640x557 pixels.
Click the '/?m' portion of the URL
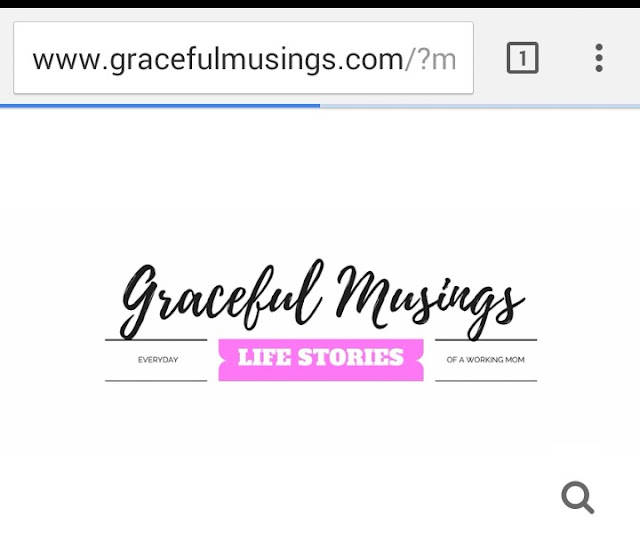tap(430, 60)
